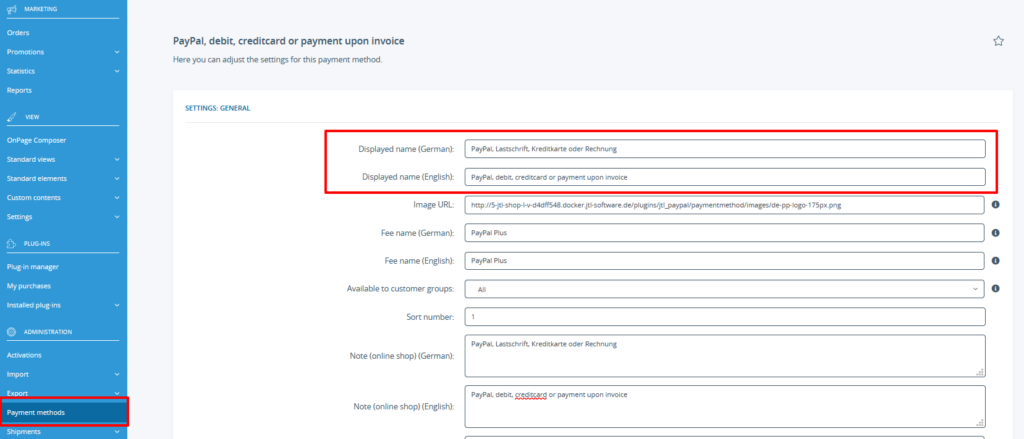Open the Plug-in manager

[33, 267]
